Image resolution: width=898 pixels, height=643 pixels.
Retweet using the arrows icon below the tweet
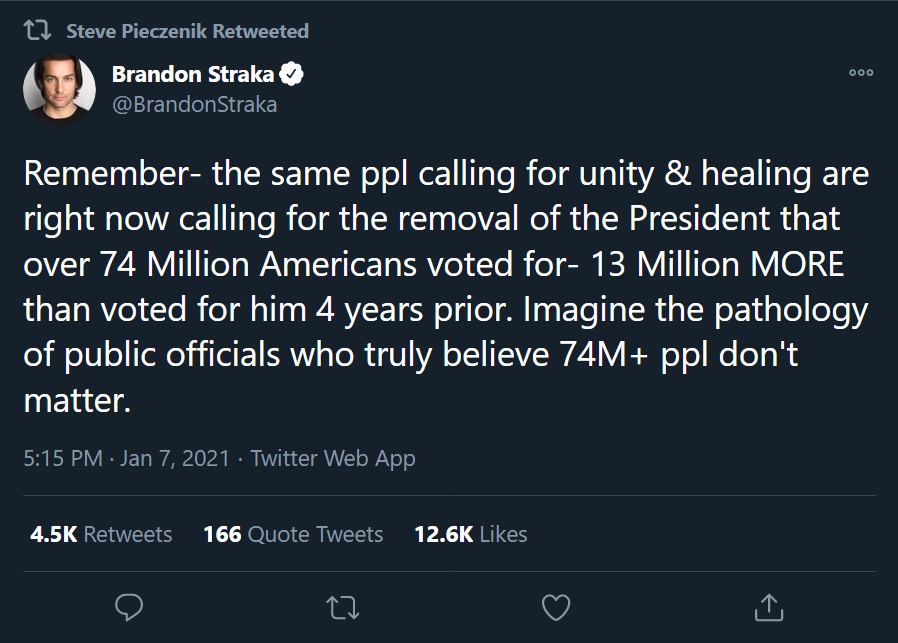[342, 608]
